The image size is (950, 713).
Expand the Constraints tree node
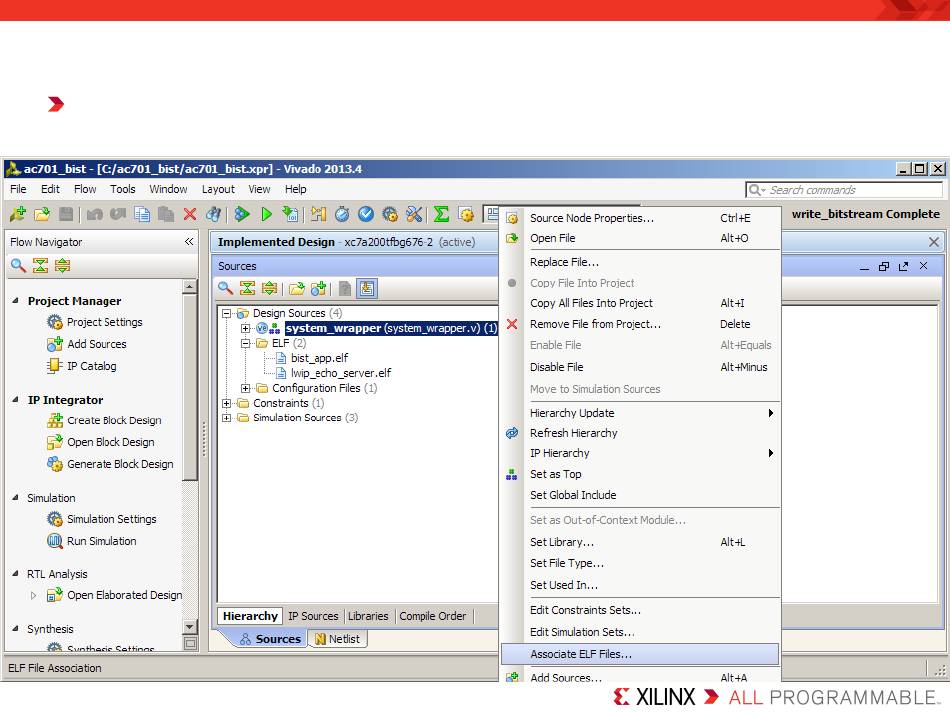click(x=227, y=403)
